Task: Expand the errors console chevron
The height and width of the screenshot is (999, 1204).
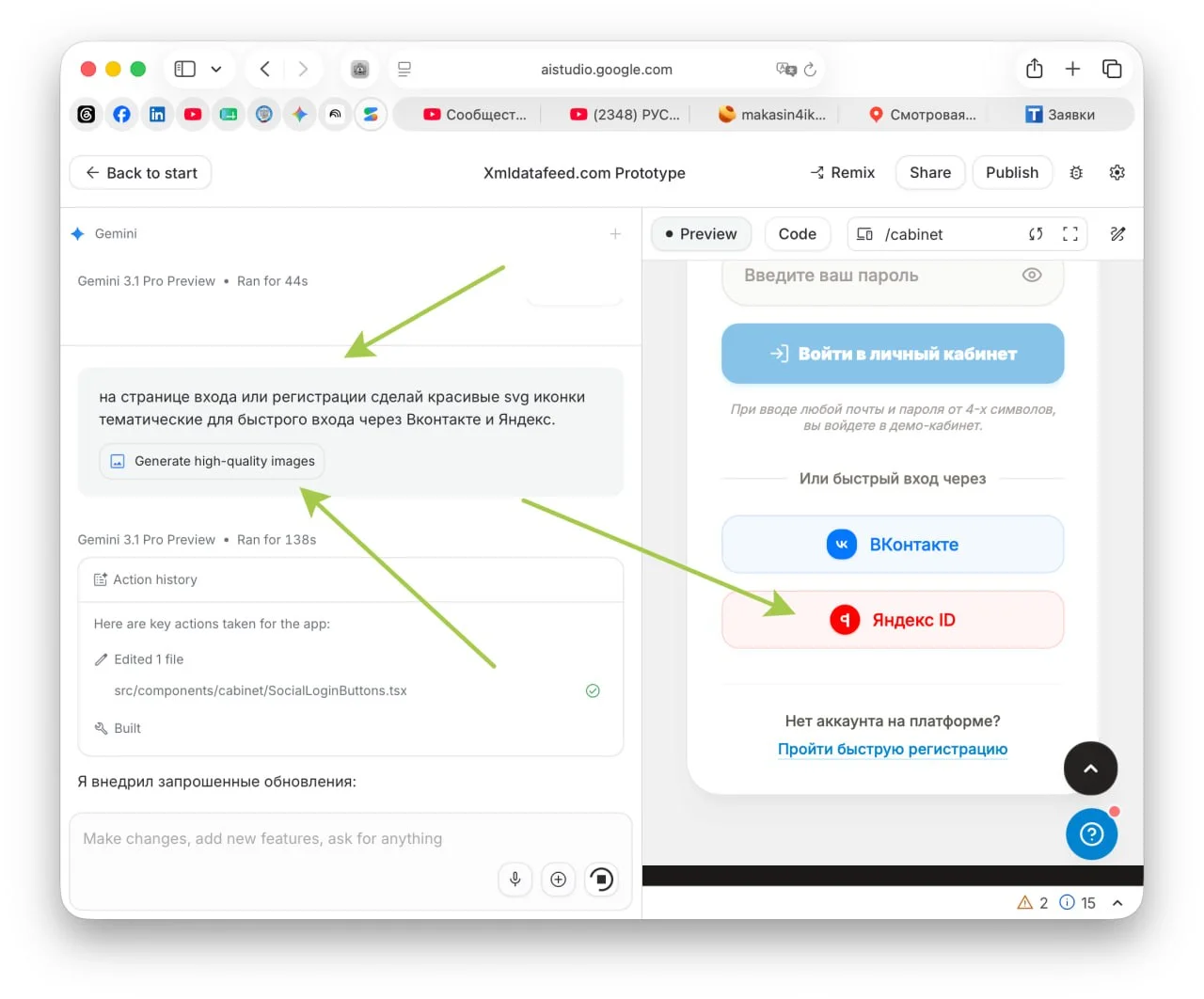Action: tap(1117, 903)
